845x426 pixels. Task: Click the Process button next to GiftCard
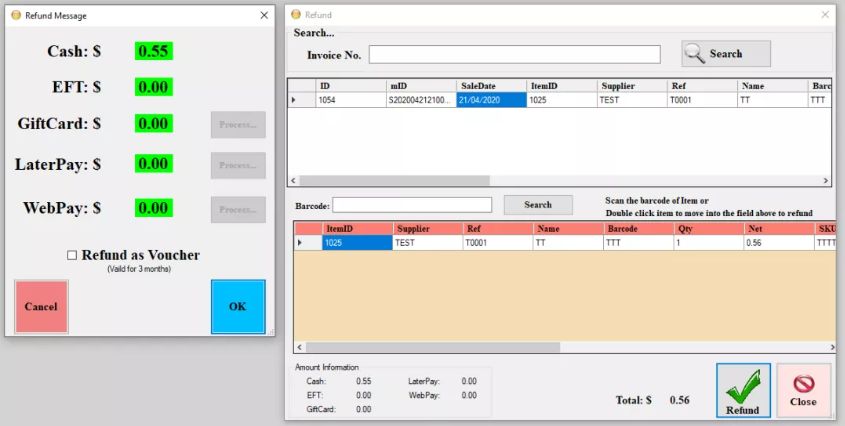(x=238, y=124)
